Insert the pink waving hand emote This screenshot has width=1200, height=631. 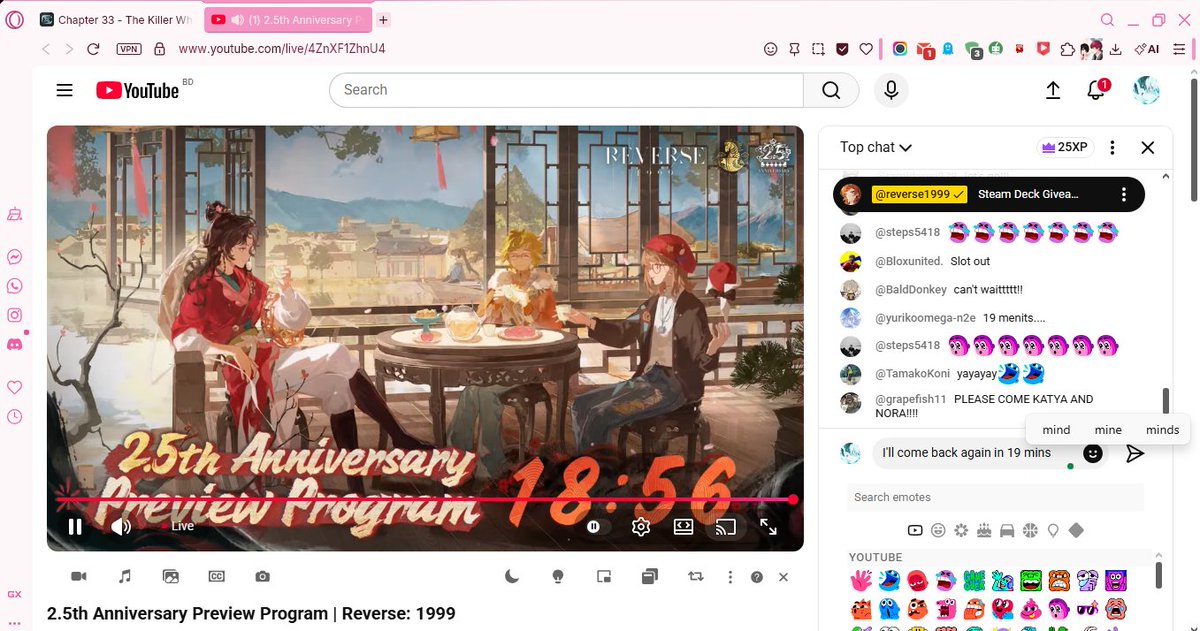tap(861, 580)
